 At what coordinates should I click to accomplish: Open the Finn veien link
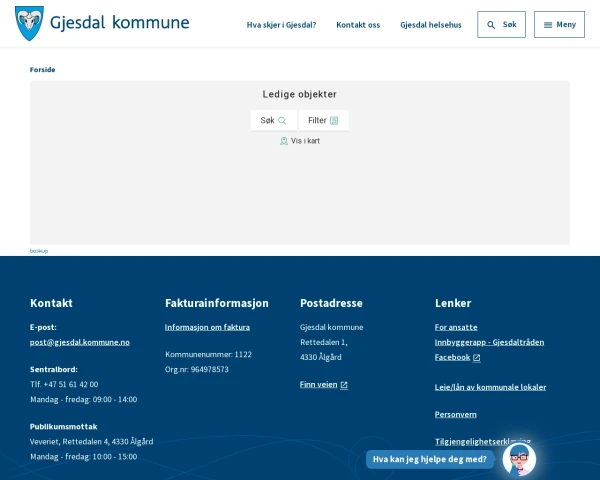click(324, 385)
